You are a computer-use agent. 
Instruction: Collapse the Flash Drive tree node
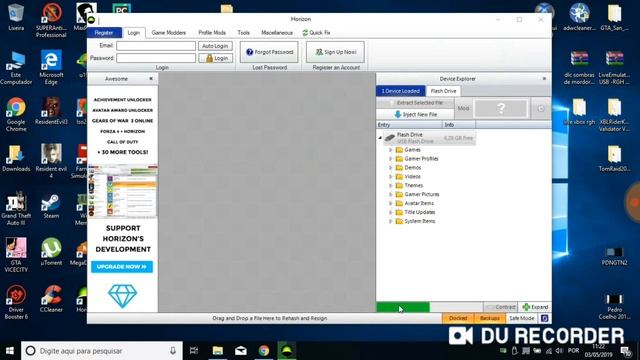380,138
